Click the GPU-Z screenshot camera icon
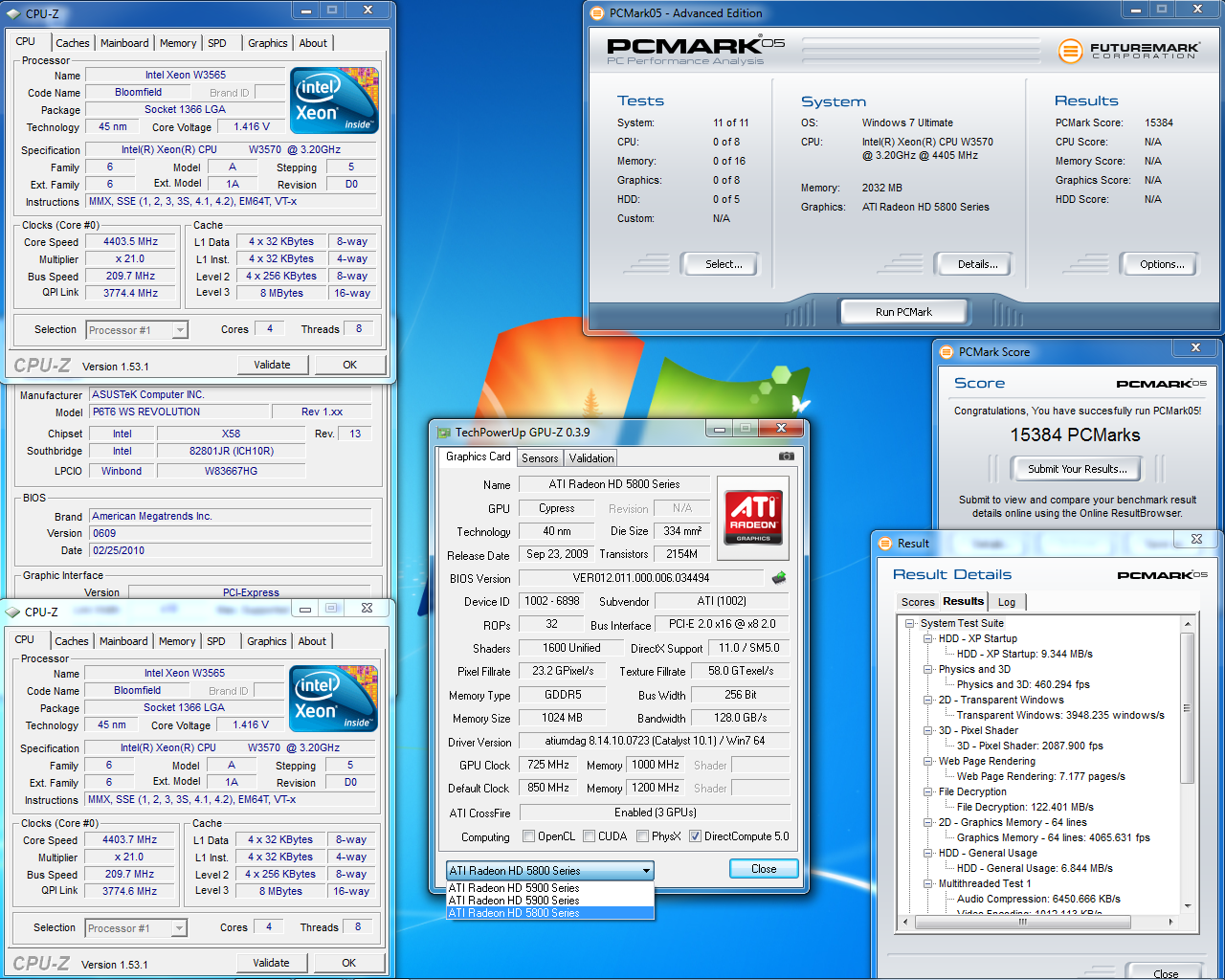 (786, 457)
